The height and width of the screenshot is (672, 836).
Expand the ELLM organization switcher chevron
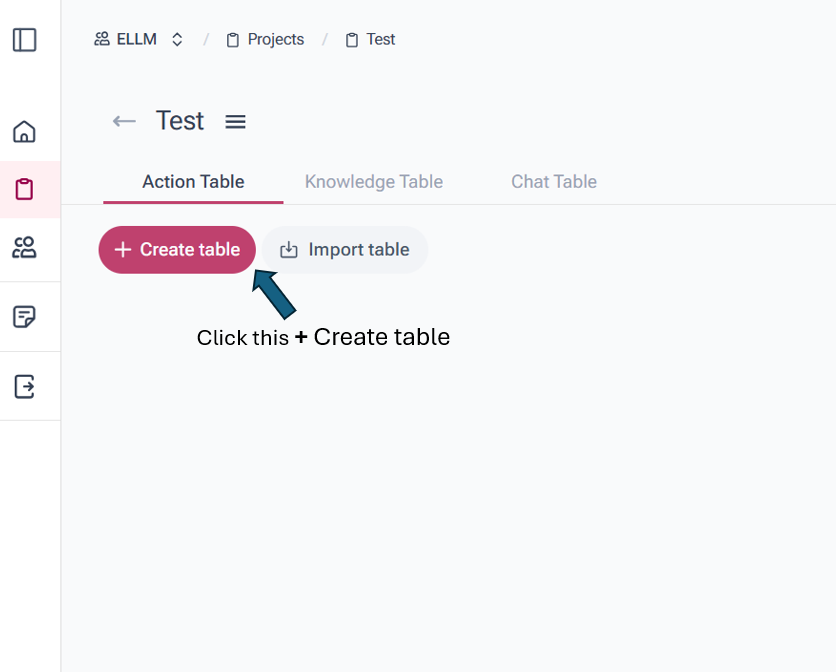pyautogui.click(x=177, y=40)
